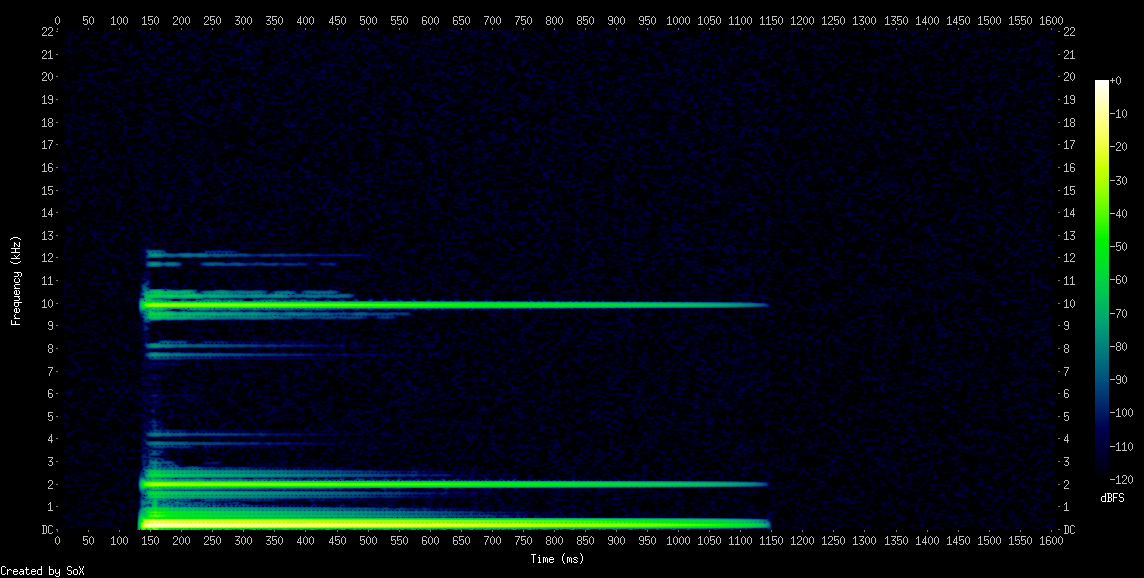
Task: Click "1150" on the bottom time axis
Action: (x=771, y=541)
